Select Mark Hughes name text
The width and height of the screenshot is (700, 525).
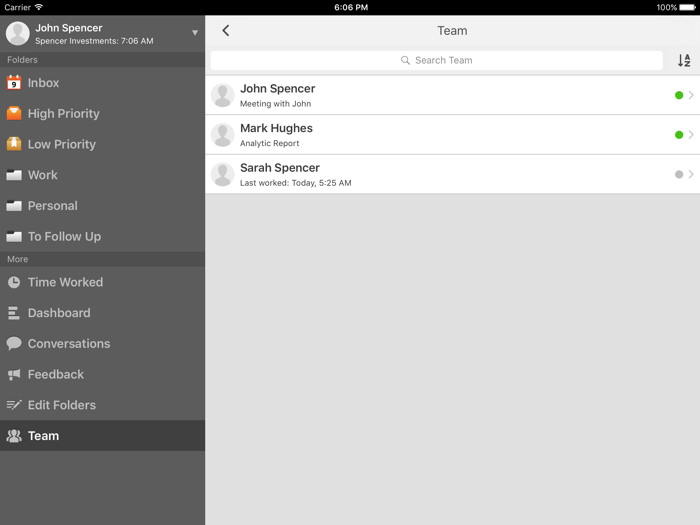[x=276, y=128]
